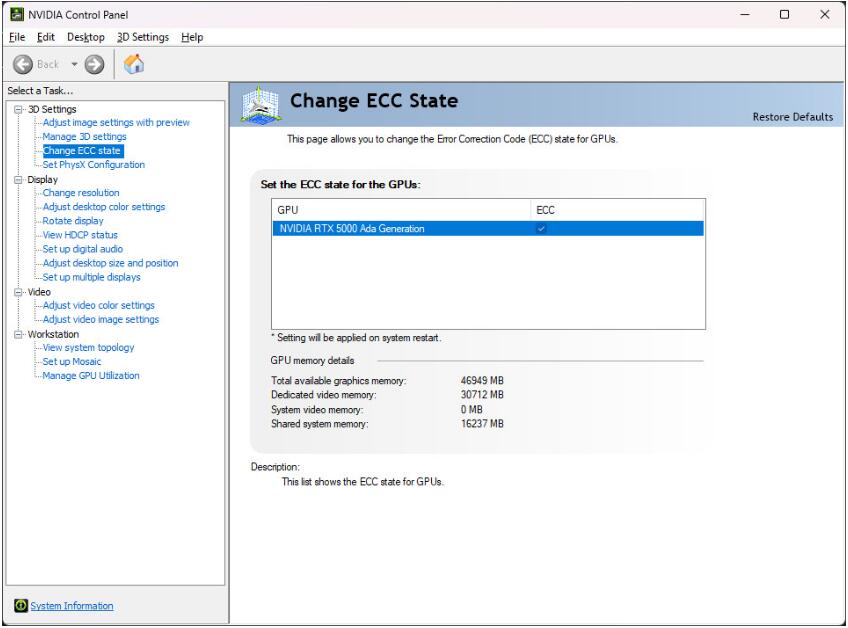The width and height of the screenshot is (848, 628).
Task: Click Restore Defaults link
Action: (792, 117)
